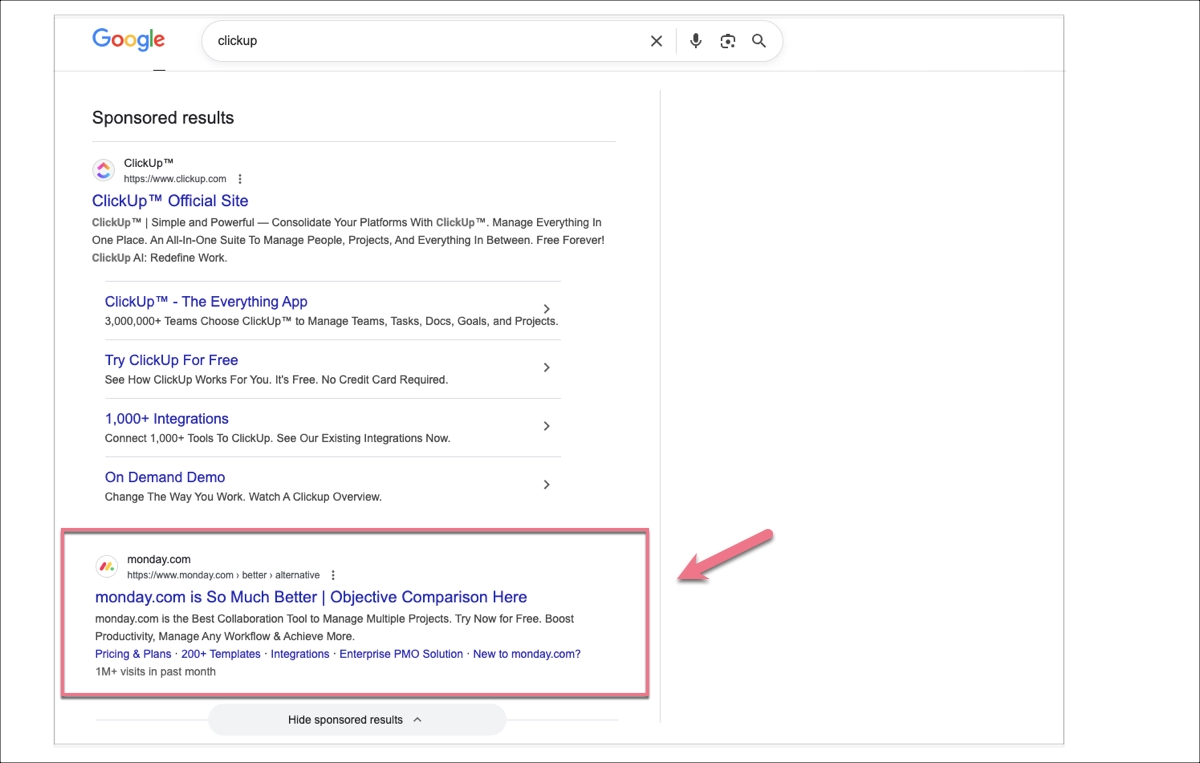The image size is (1200, 763).
Task: Open monday.com is So Much Better link
Action: 311,597
